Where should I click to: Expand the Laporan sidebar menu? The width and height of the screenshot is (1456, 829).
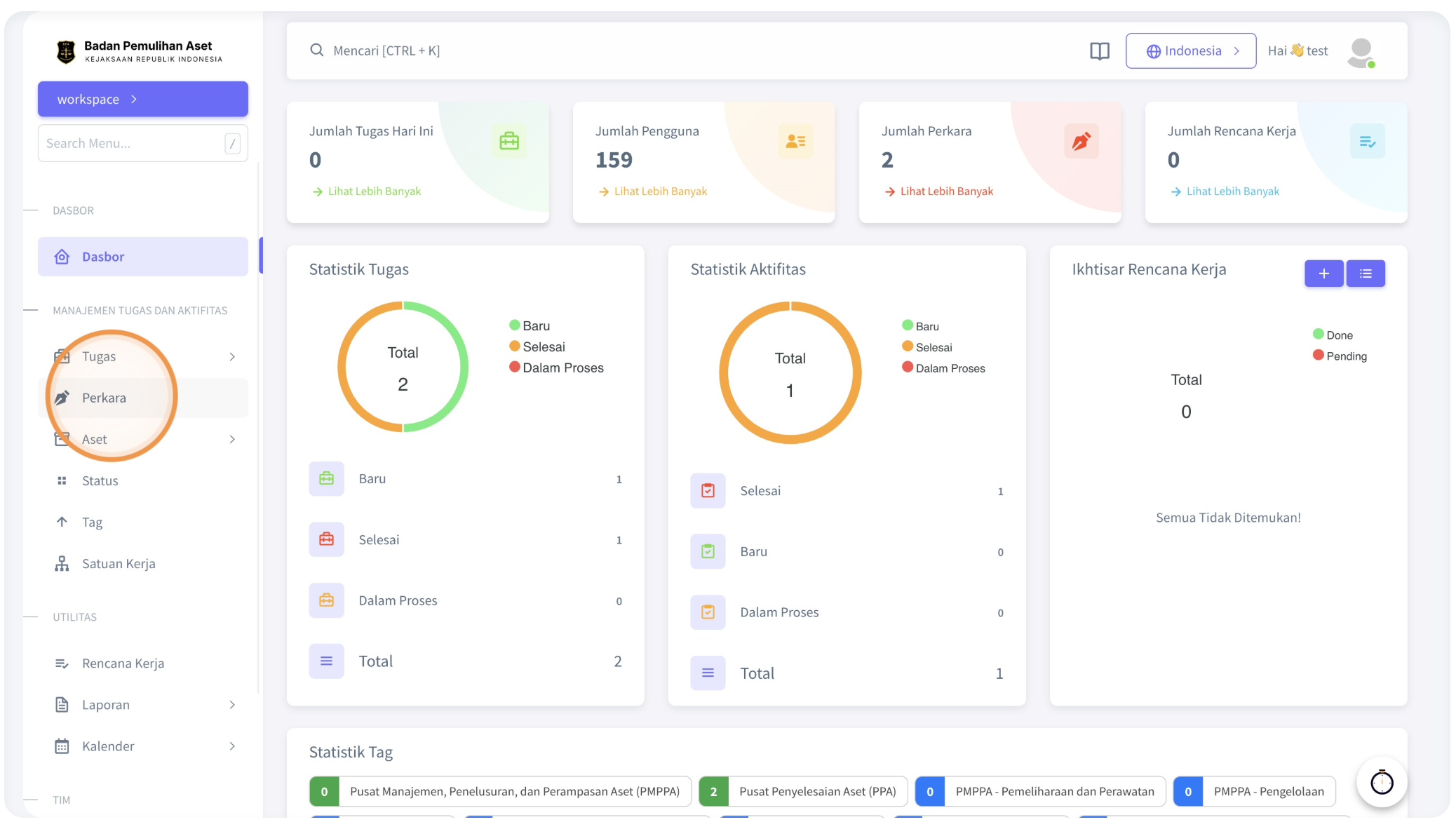point(143,704)
